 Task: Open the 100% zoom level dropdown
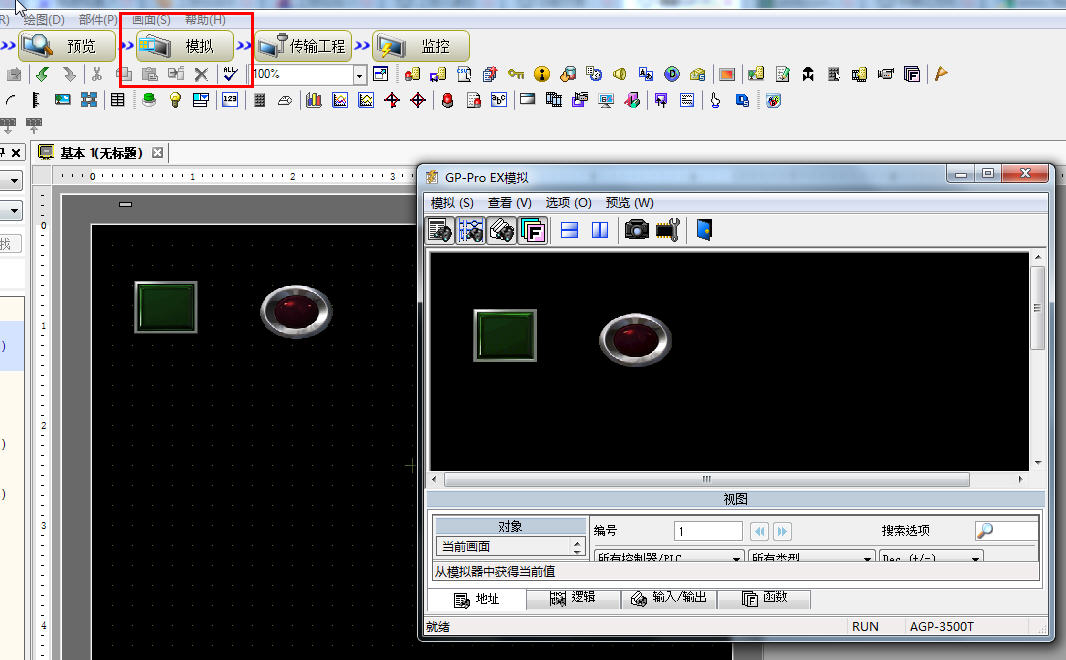coord(359,75)
